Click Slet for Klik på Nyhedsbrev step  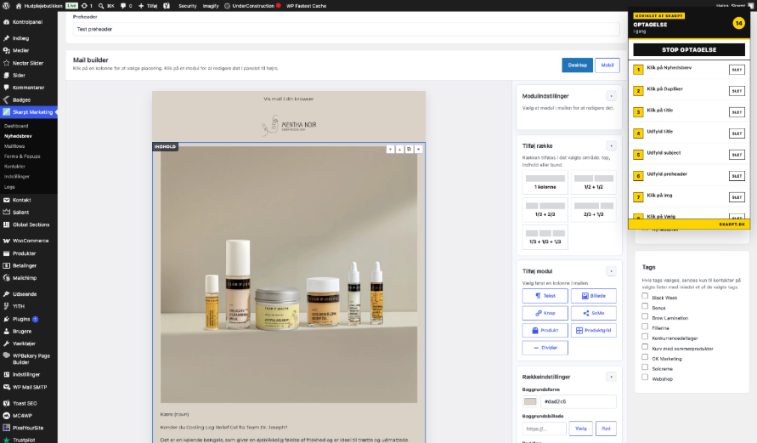736,70
